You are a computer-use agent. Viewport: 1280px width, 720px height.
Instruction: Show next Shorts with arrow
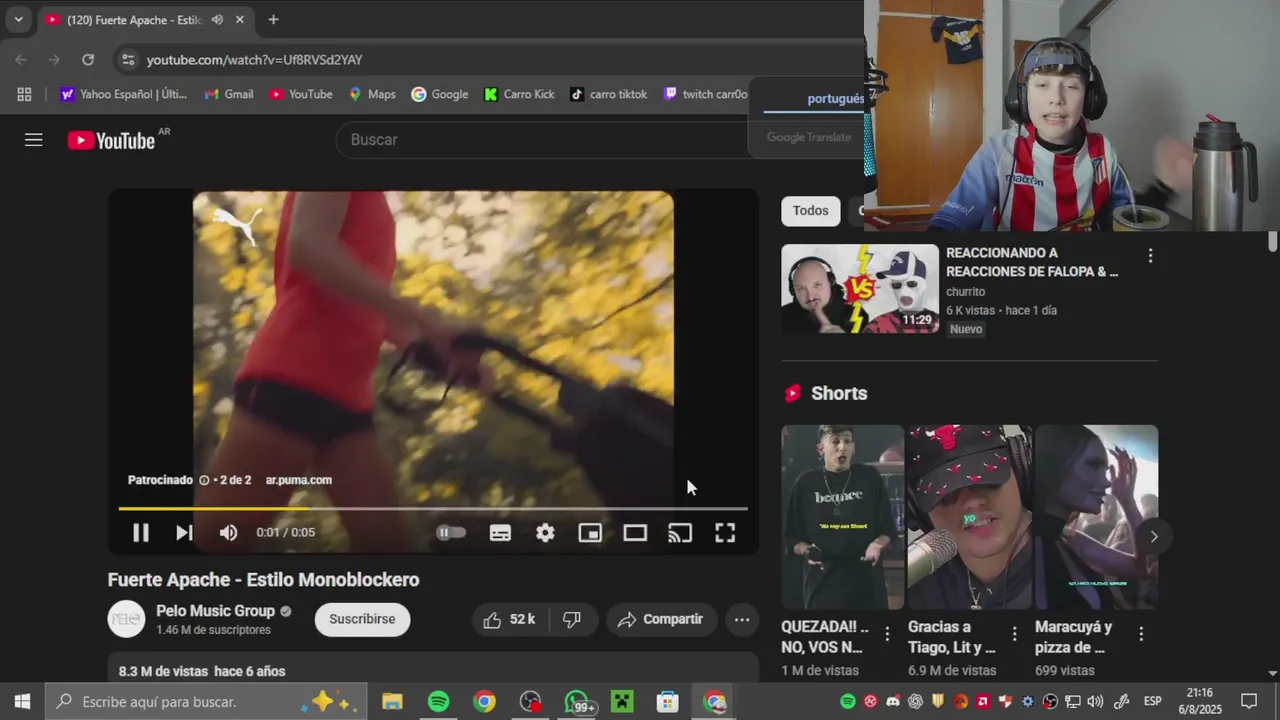(x=1153, y=537)
